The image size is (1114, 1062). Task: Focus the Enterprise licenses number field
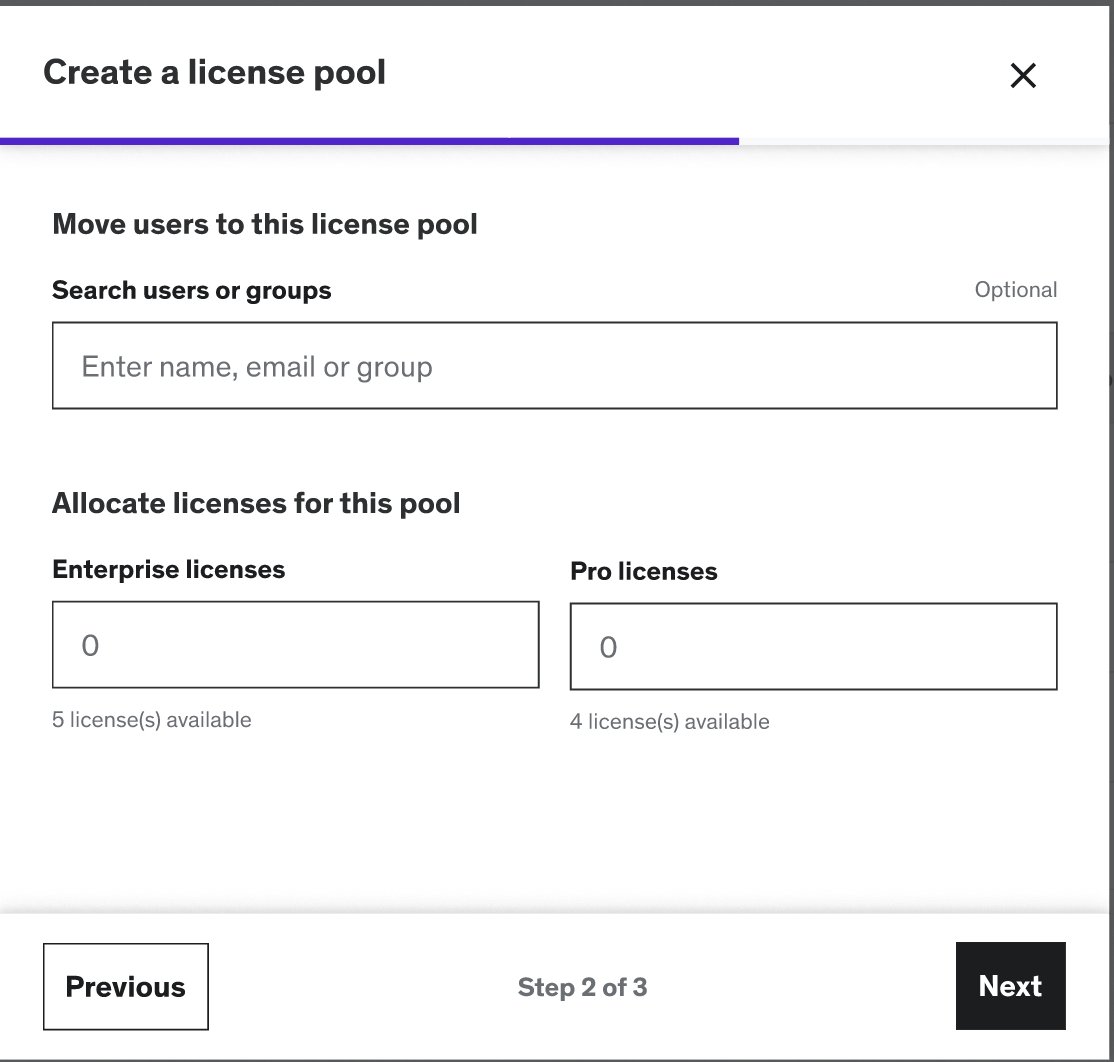pyautogui.click(x=295, y=645)
